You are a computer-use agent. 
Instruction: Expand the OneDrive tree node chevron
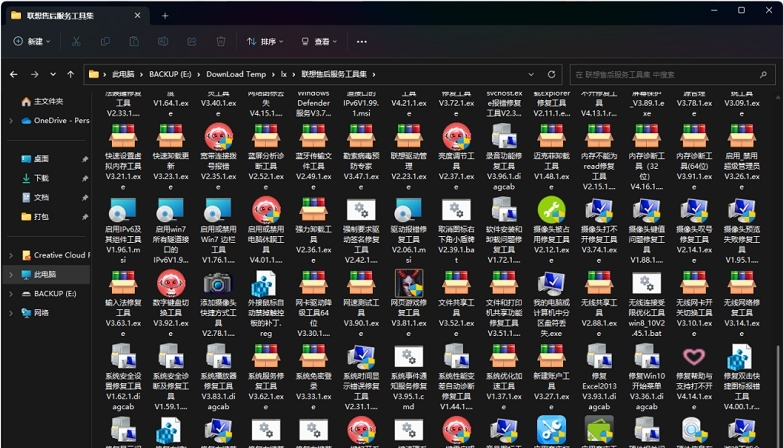coord(12,120)
